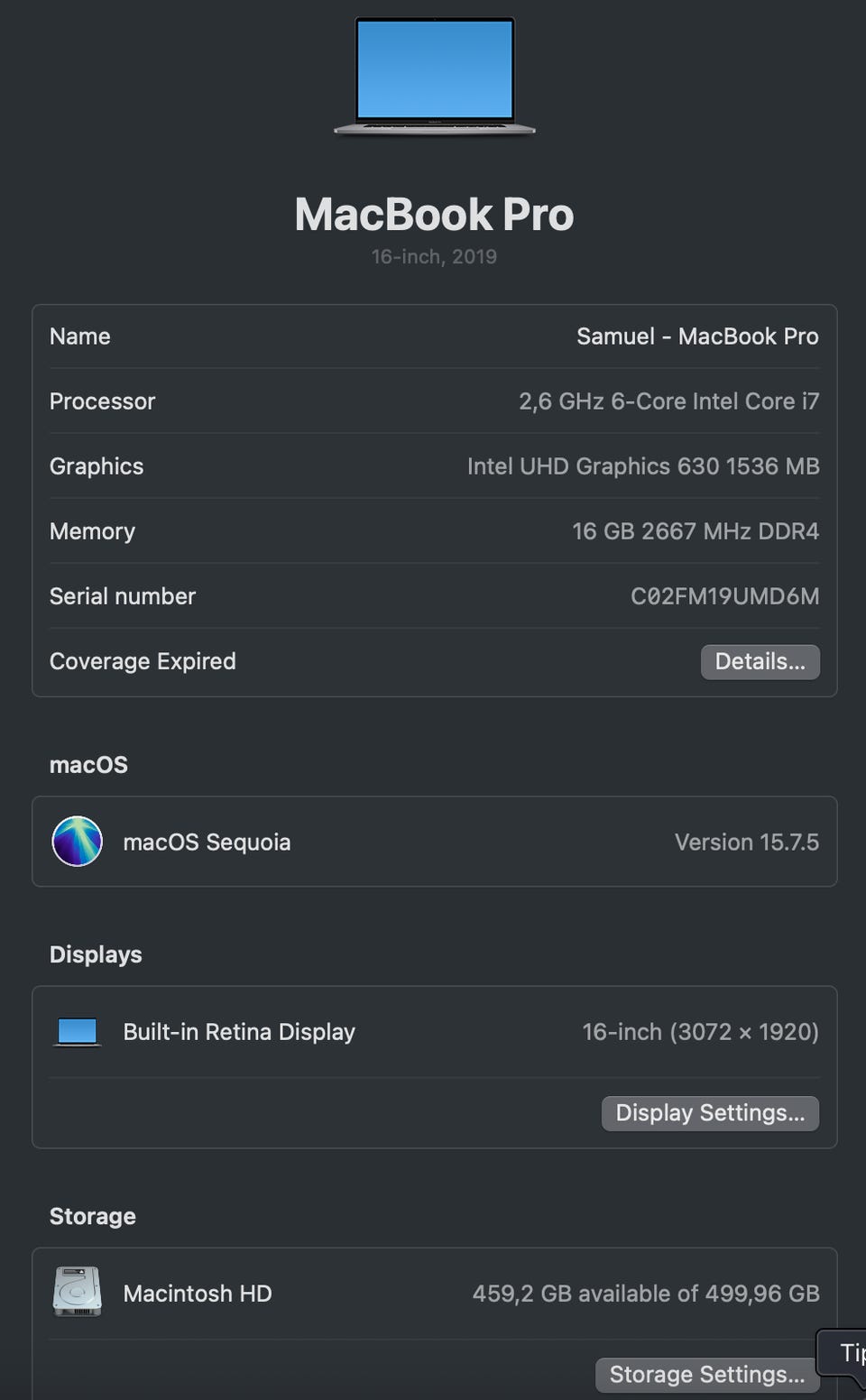Click the MacBook Pro laptop image
866x1400 pixels.
[434, 76]
